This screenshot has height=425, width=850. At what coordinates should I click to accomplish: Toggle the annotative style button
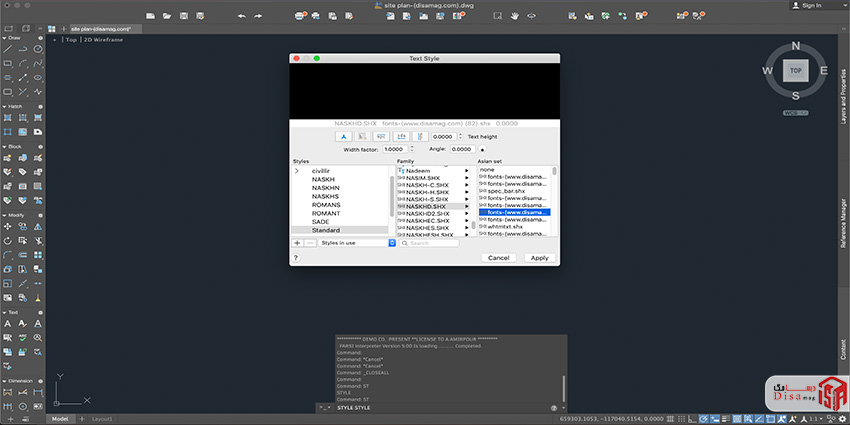point(343,136)
